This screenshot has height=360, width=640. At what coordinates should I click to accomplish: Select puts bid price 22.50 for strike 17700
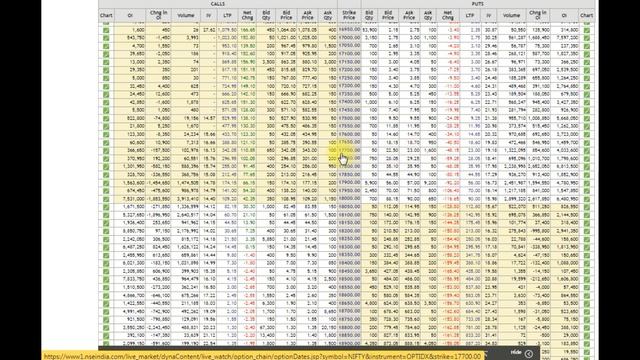(393, 150)
